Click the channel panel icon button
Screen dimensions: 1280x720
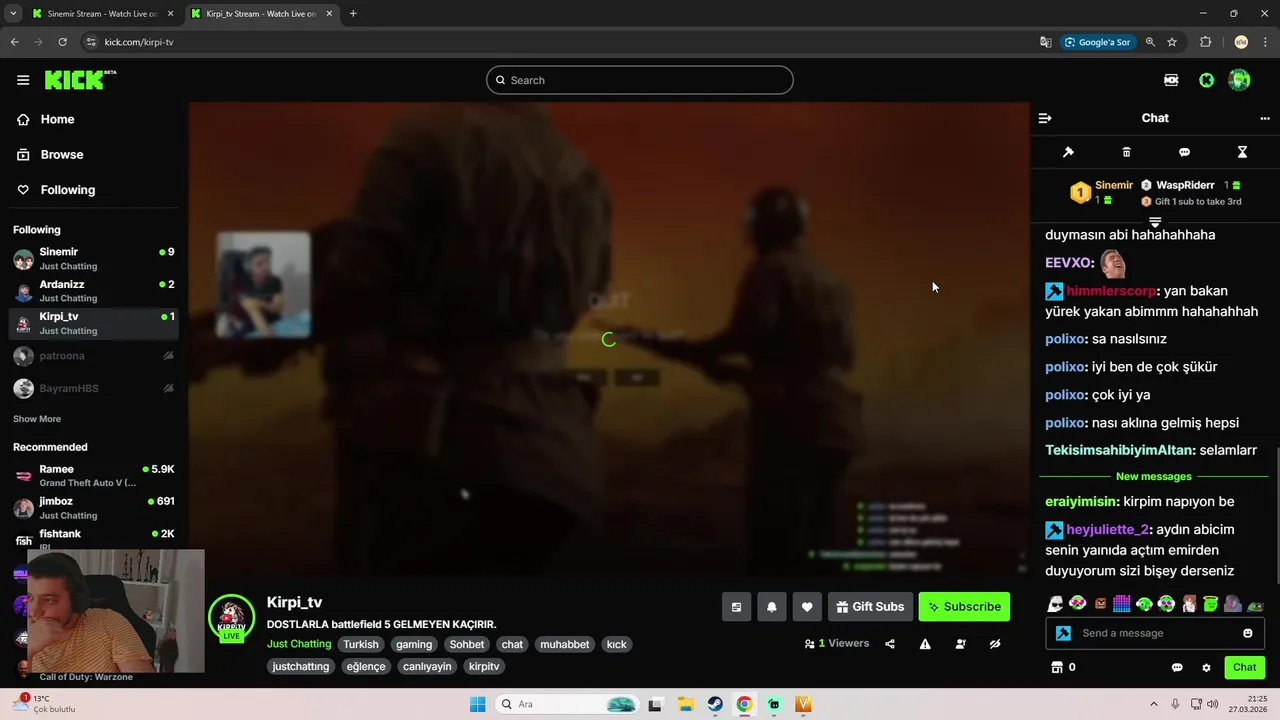(737, 607)
